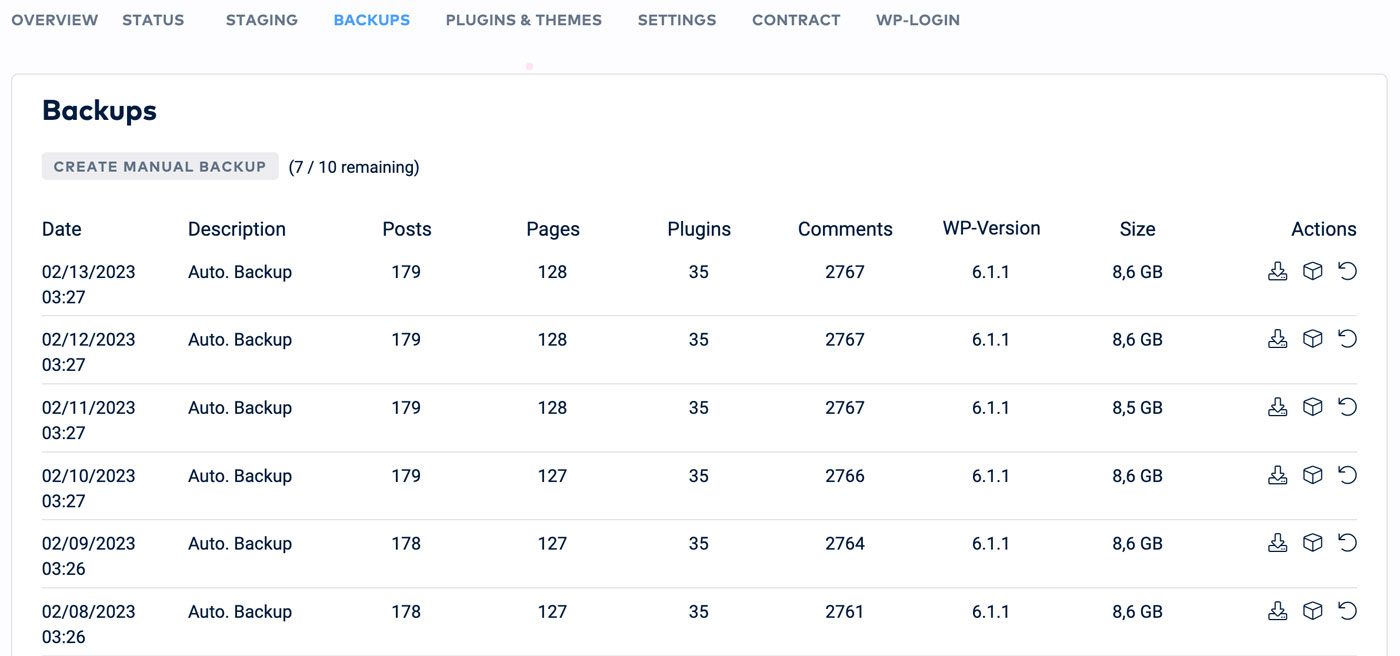The height and width of the screenshot is (656, 1400).
Task: Download the 02/12/2023 backup
Action: 1277,339
